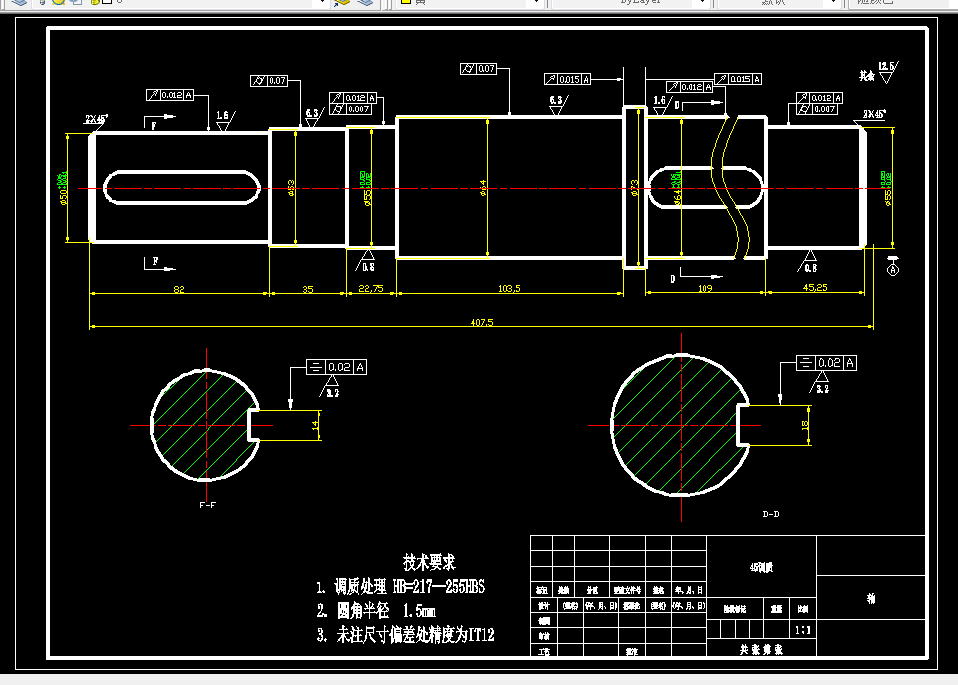This screenshot has height=685, width=958.
Task: Select the 1.6 roughness symbol right of ø73 collar
Action: (661, 105)
